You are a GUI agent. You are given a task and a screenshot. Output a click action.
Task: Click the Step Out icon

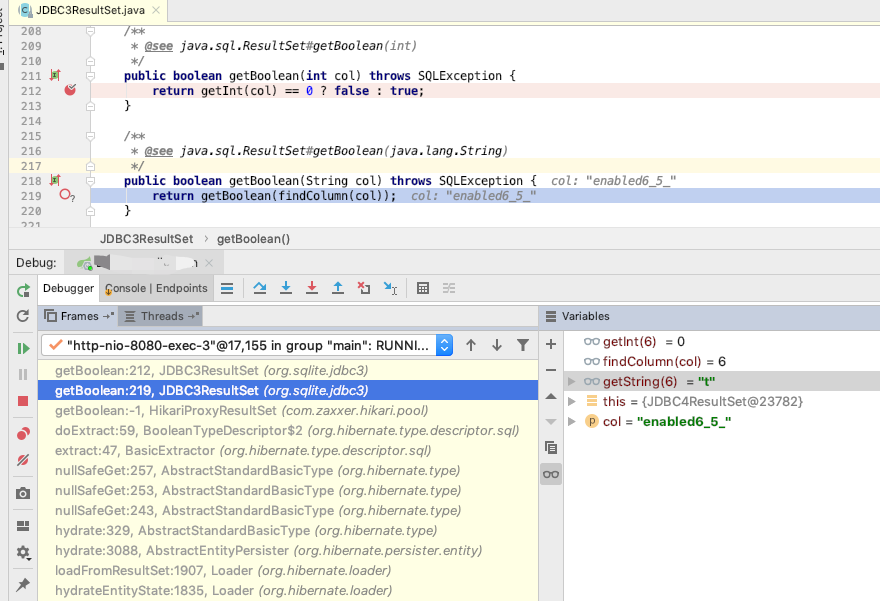tap(338, 288)
